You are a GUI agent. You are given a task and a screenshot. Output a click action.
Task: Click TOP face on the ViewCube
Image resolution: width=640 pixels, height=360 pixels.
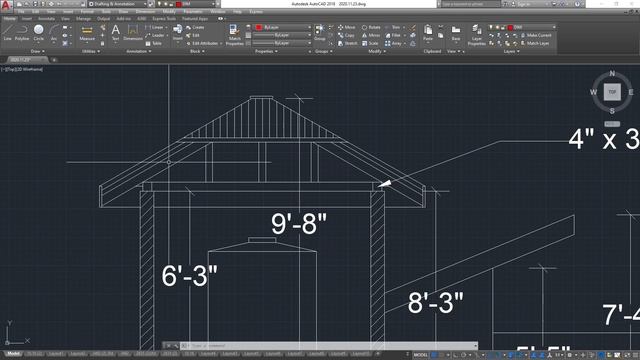tap(612, 92)
